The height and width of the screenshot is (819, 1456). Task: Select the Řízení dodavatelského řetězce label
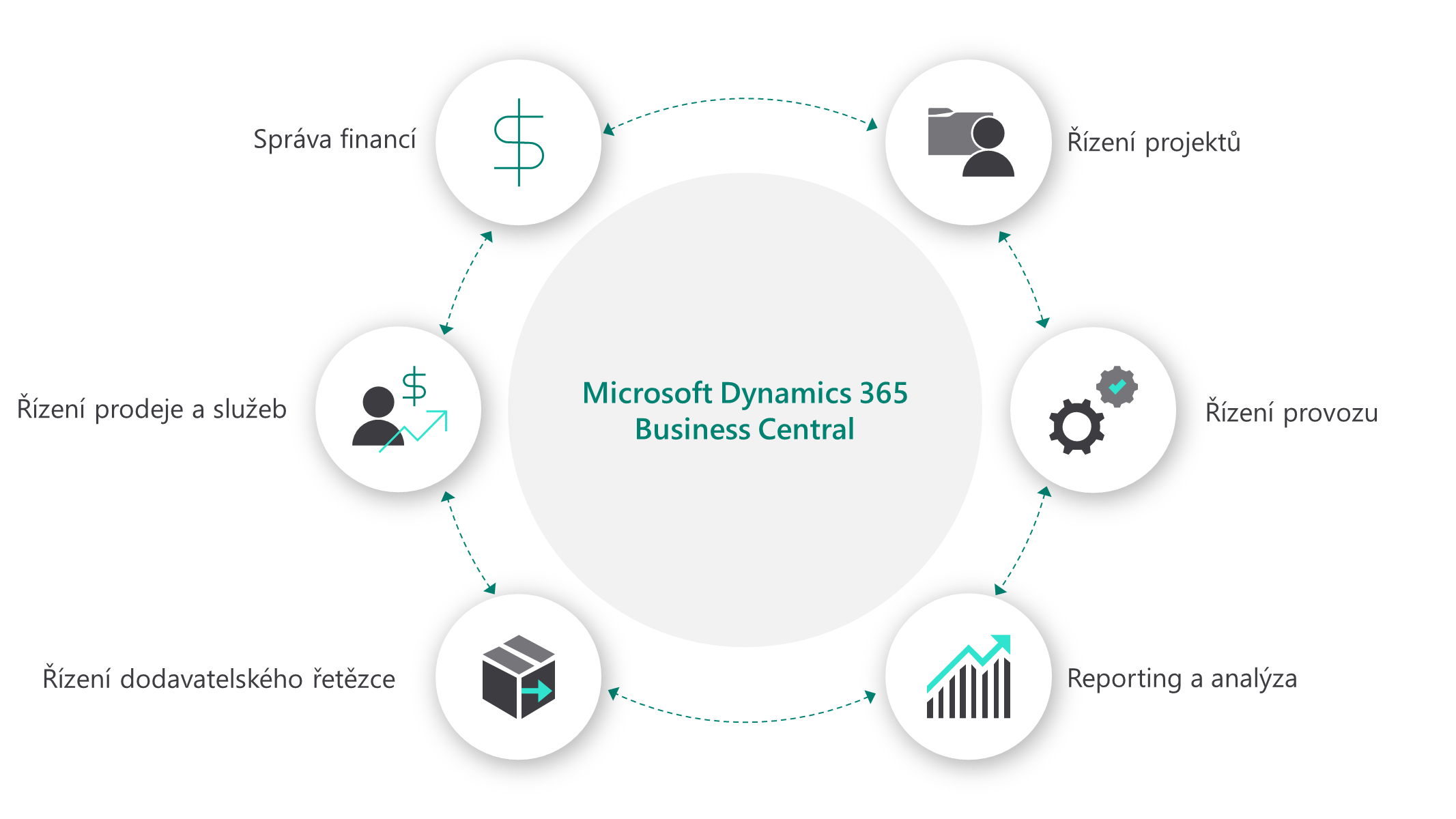pos(219,679)
